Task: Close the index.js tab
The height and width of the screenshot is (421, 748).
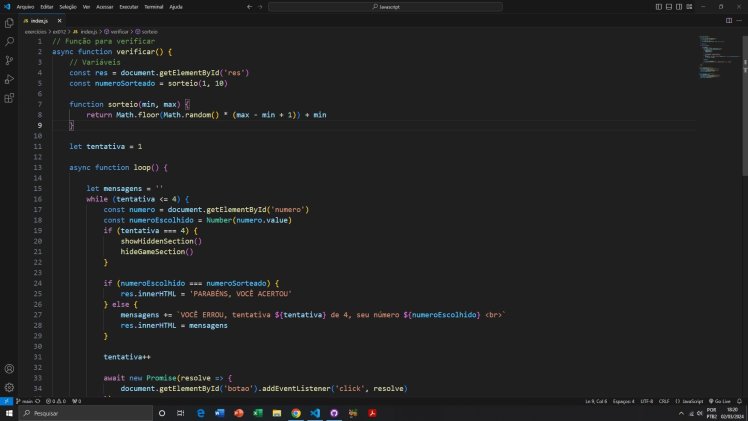Action: (60, 21)
